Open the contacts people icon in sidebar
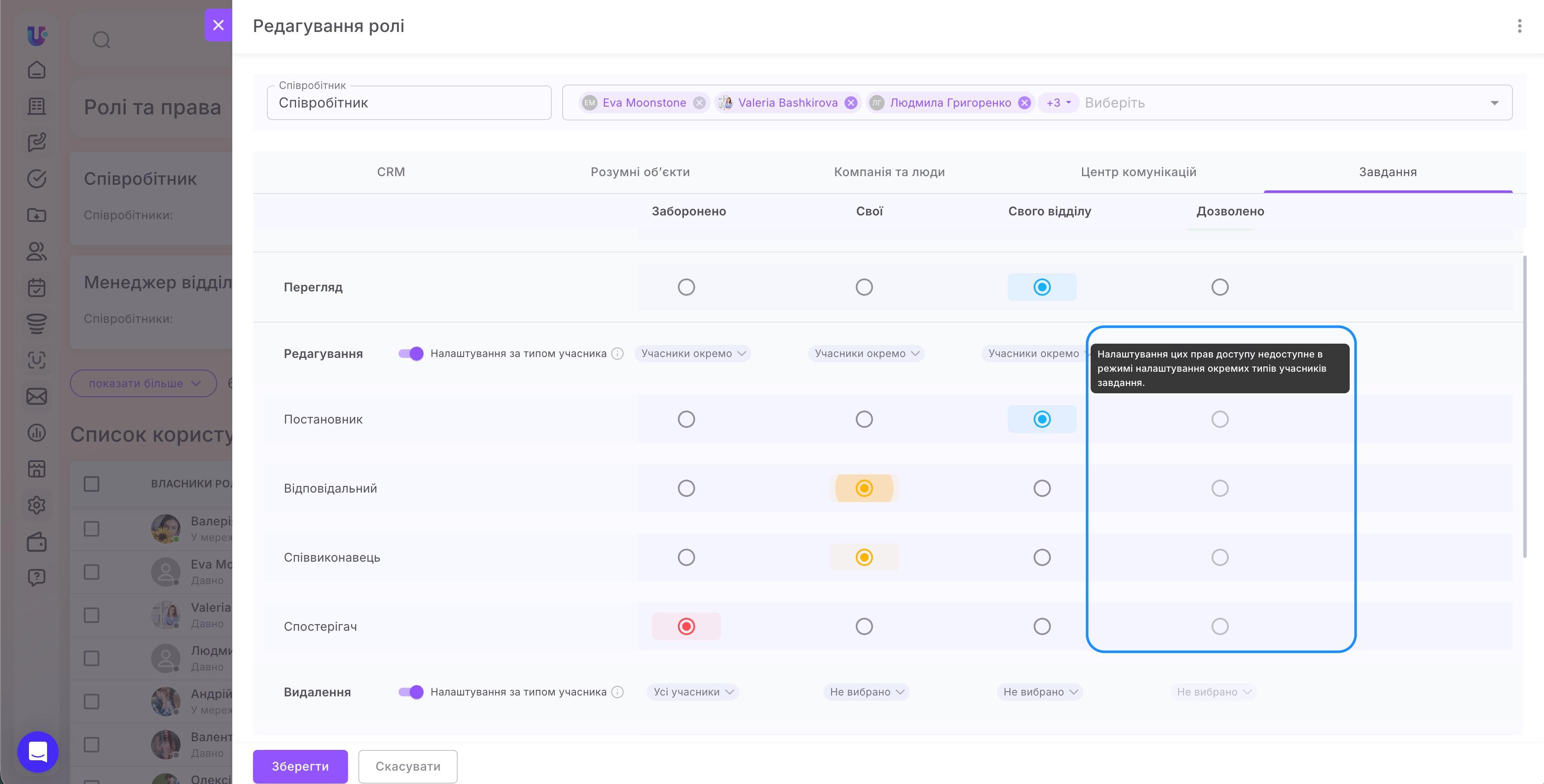Viewport: 1544px width, 784px height. (37, 251)
